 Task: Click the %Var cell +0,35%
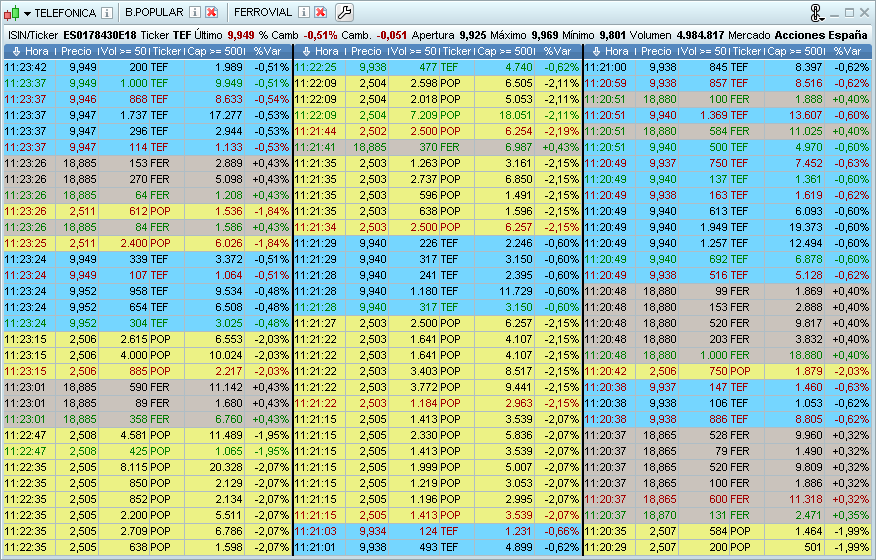[848, 515]
